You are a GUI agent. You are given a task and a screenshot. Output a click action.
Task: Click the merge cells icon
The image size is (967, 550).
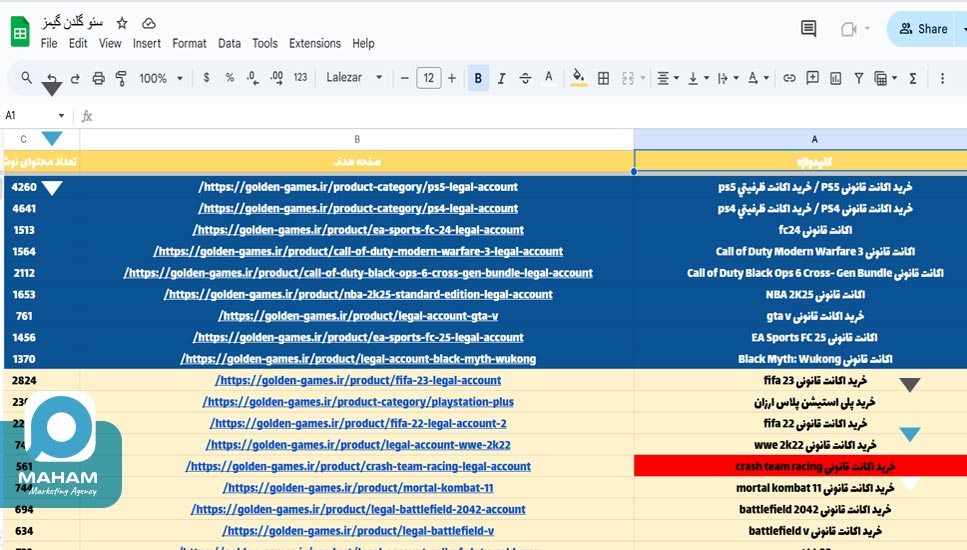pos(628,78)
